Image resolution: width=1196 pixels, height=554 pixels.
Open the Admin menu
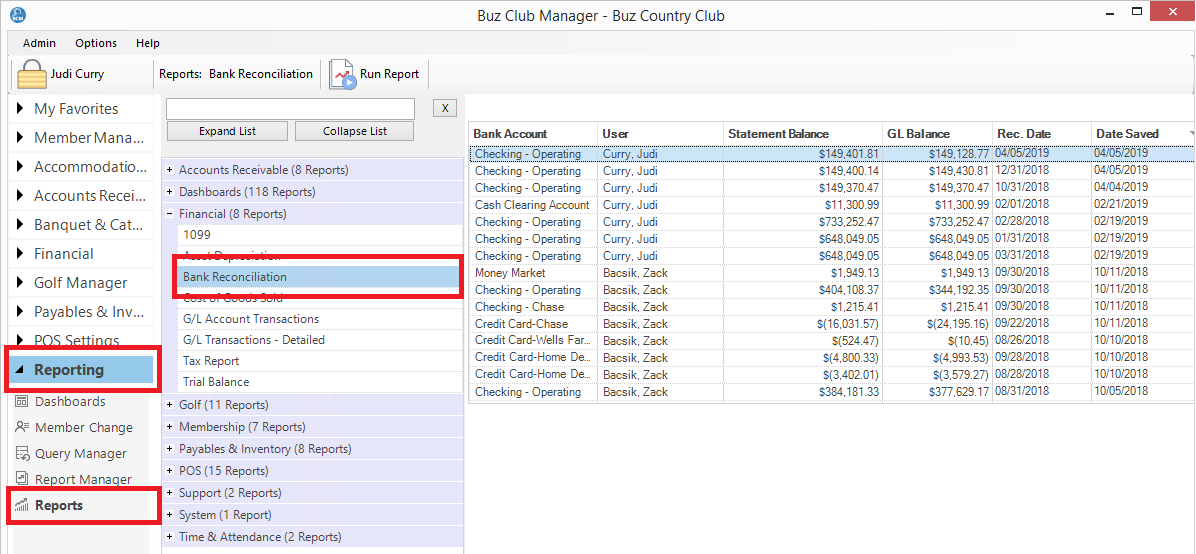39,43
